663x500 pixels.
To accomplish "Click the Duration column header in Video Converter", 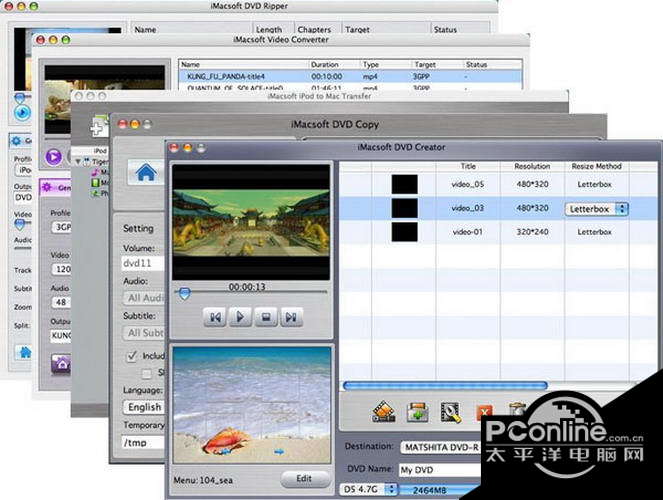I will click(324, 65).
